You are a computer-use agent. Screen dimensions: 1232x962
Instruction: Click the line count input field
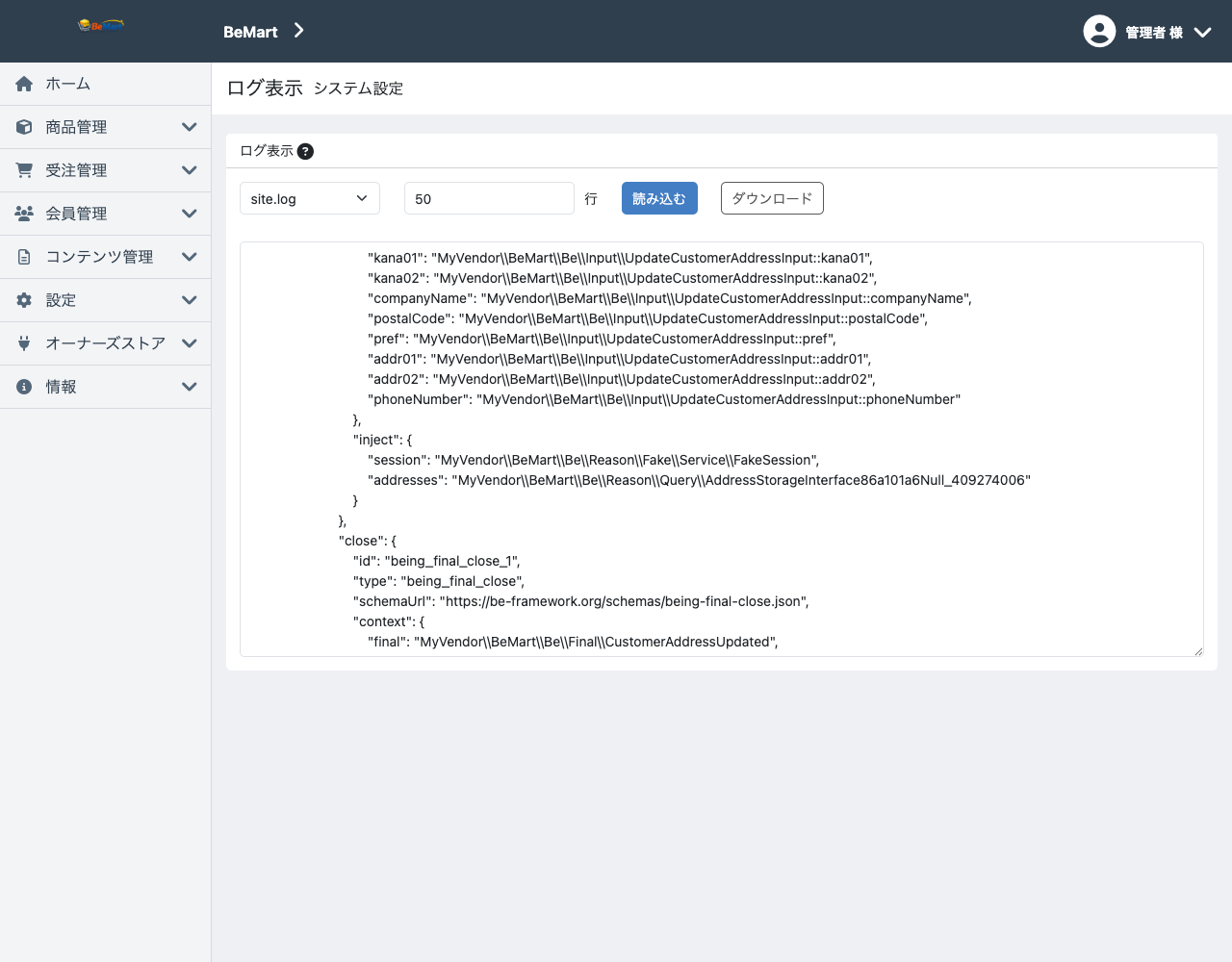[x=489, y=198]
